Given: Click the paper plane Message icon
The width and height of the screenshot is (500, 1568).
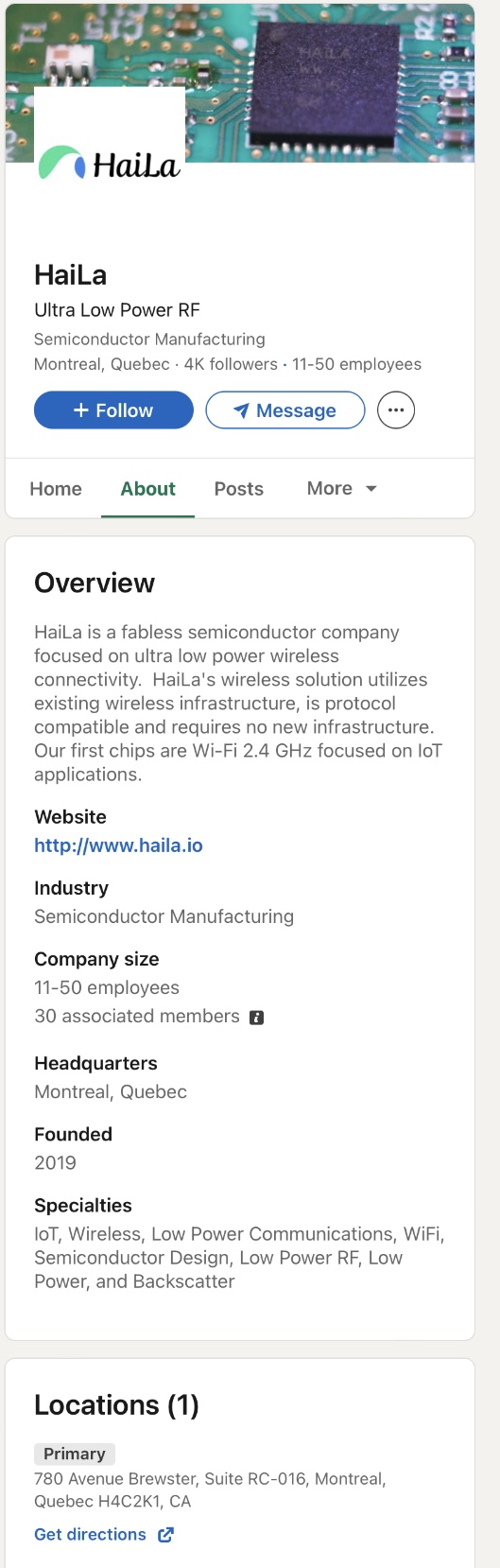Looking at the screenshot, I should (x=242, y=410).
